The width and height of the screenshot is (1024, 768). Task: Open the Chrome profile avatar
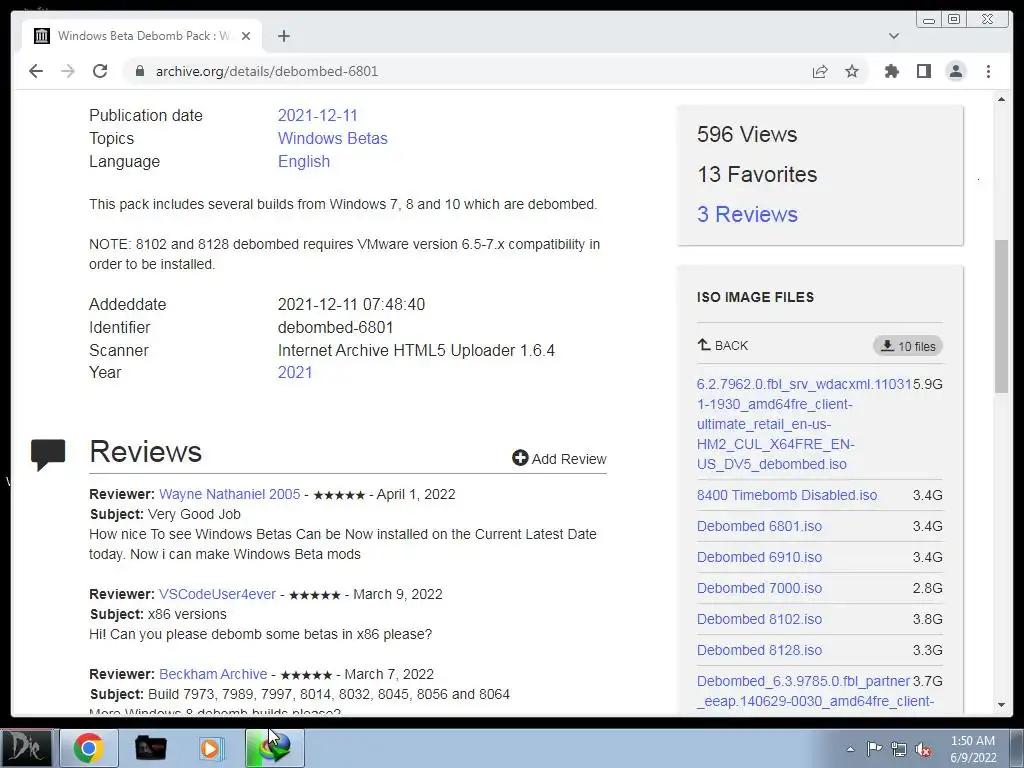pos(955,71)
